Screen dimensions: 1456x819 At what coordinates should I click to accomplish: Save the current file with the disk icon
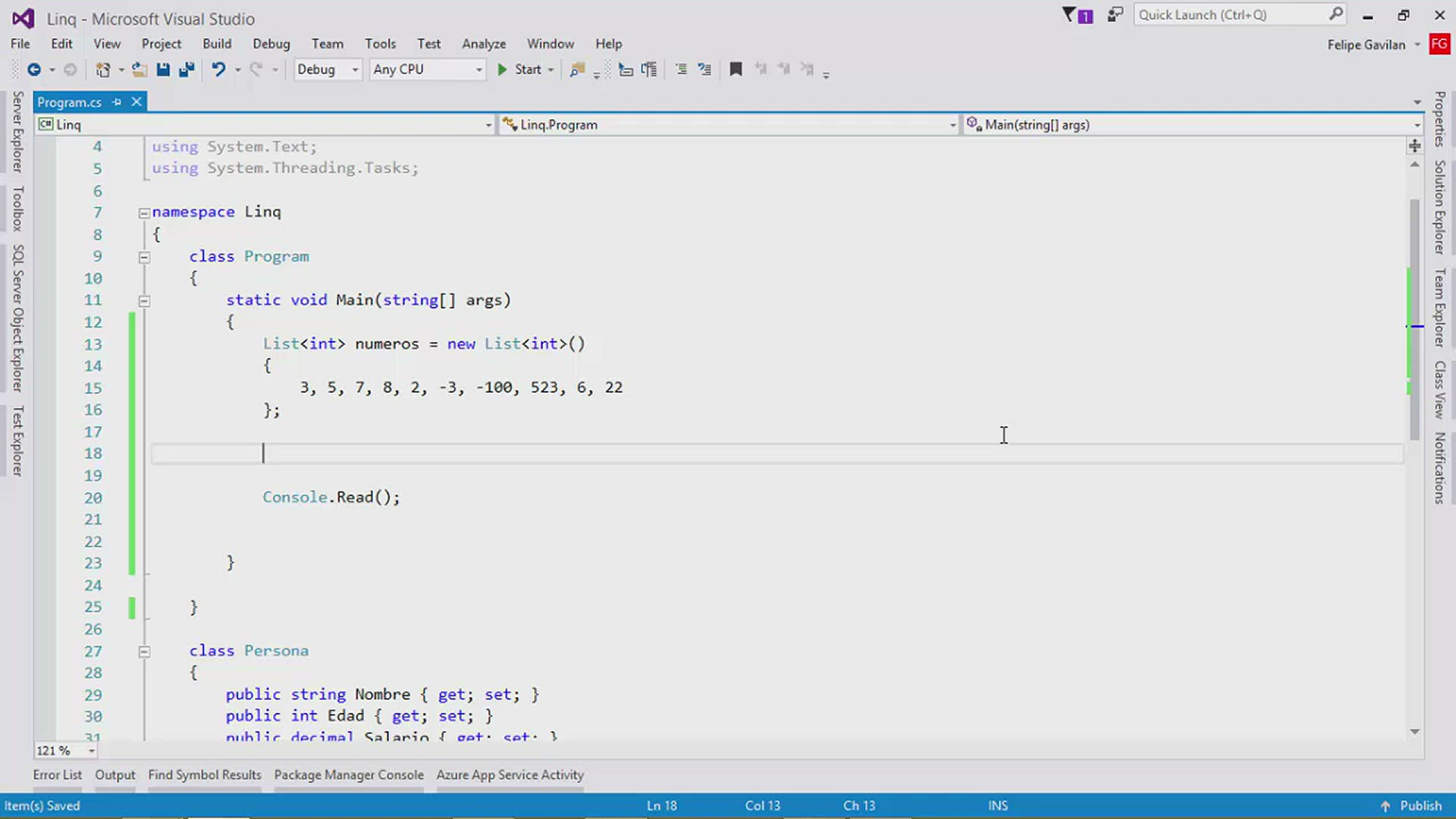163,70
